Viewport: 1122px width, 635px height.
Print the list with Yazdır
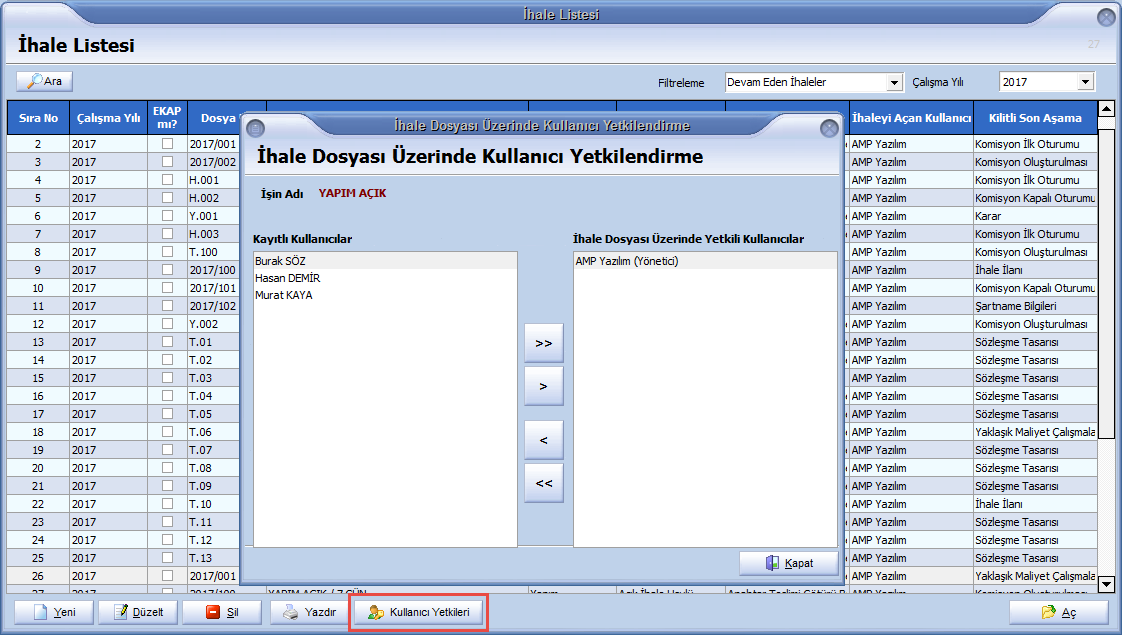(309, 612)
